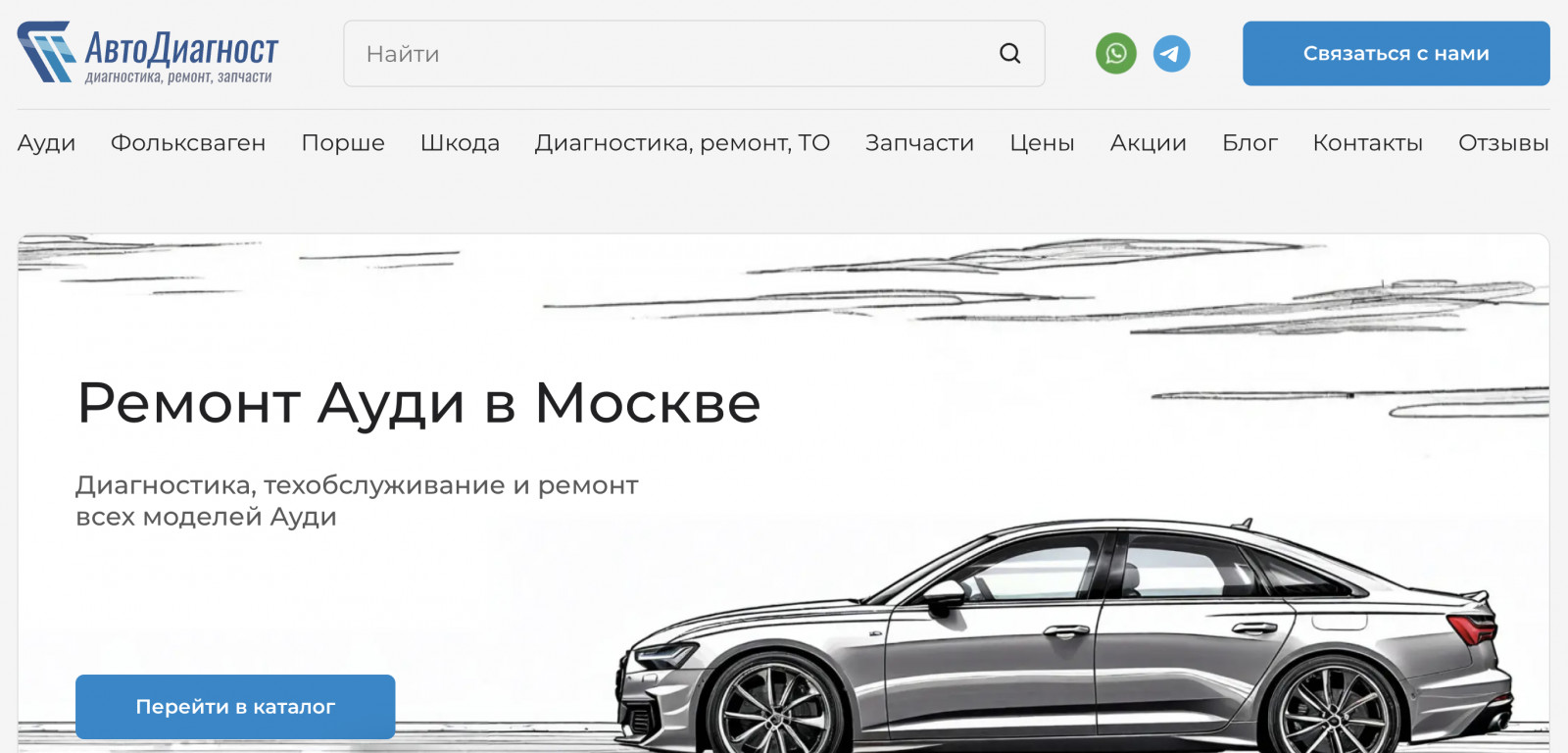The image size is (1568, 753).
Task: Click Ремонт Ауди в Москве heading
Action: coord(418,403)
